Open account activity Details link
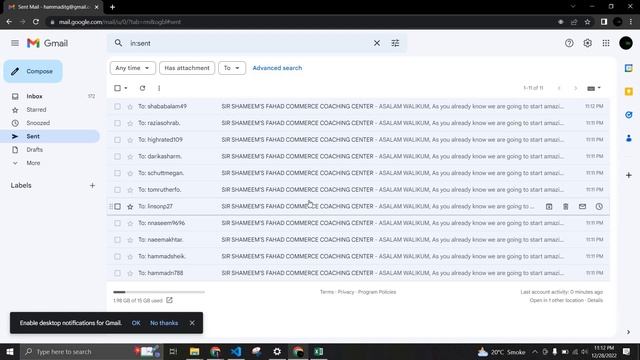Image resolution: width=640 pixels, height=360 pixels. (595, 300)
